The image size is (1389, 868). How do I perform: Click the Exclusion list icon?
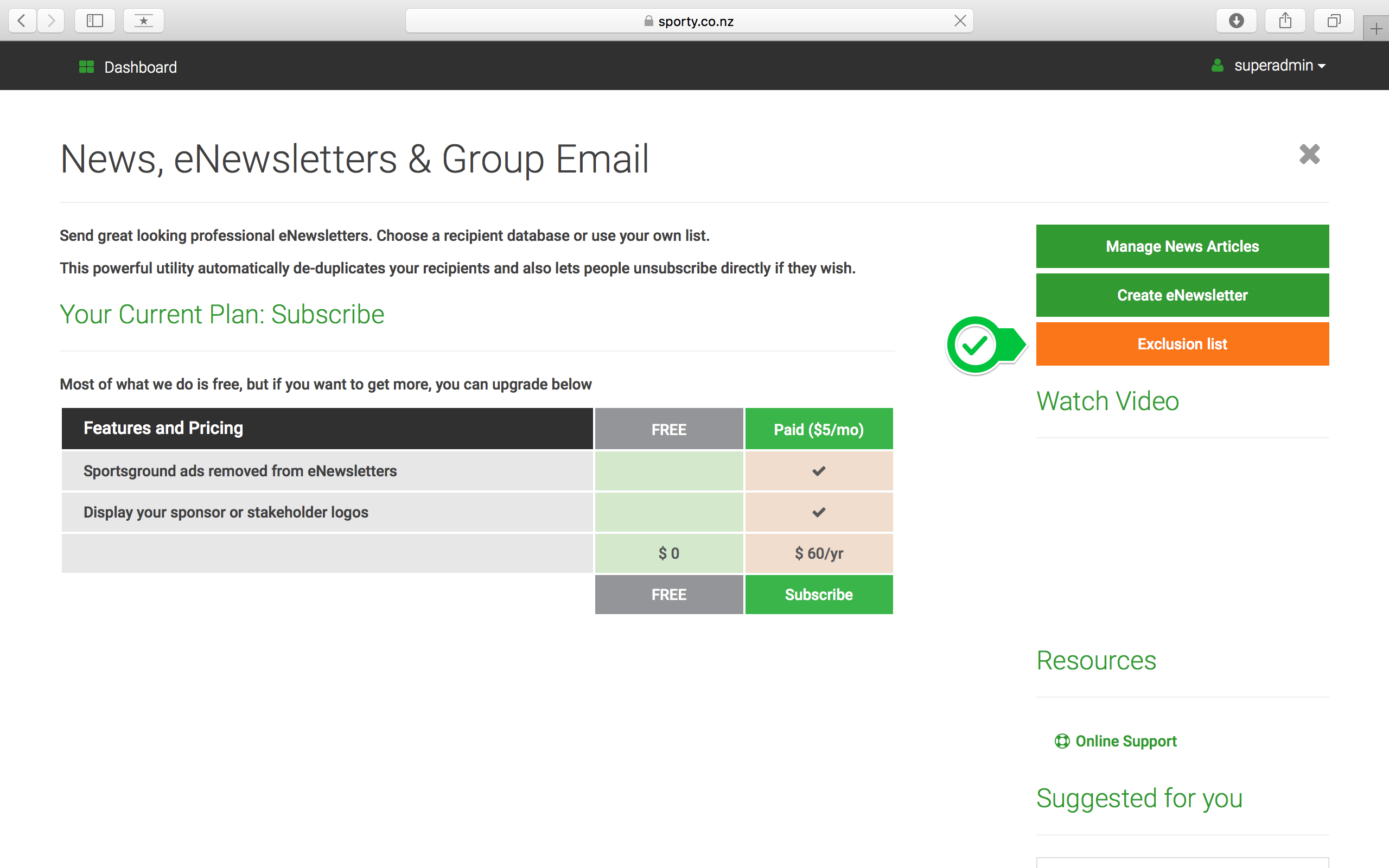point(1183,344)
